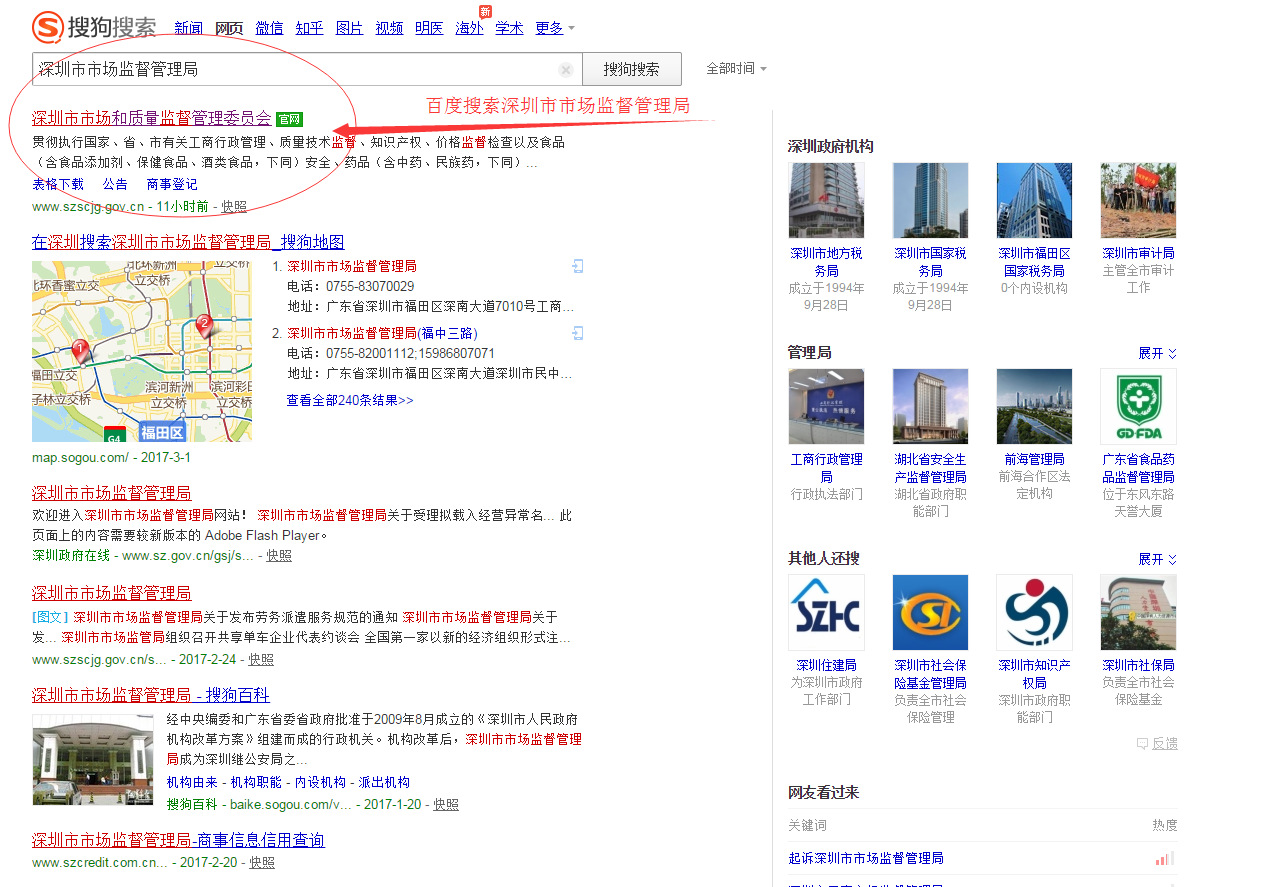Clear the search box with the X icon
This screenshot has width=1272, height=887.
[x=566, y=70]
